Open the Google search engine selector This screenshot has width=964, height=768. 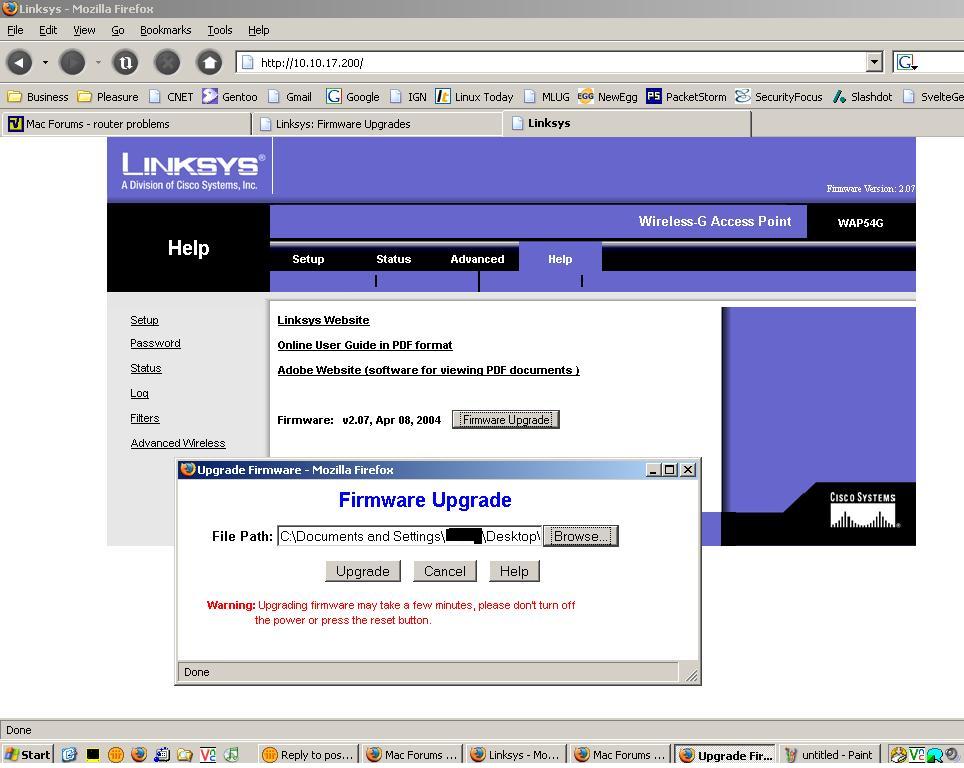point(907,63)
